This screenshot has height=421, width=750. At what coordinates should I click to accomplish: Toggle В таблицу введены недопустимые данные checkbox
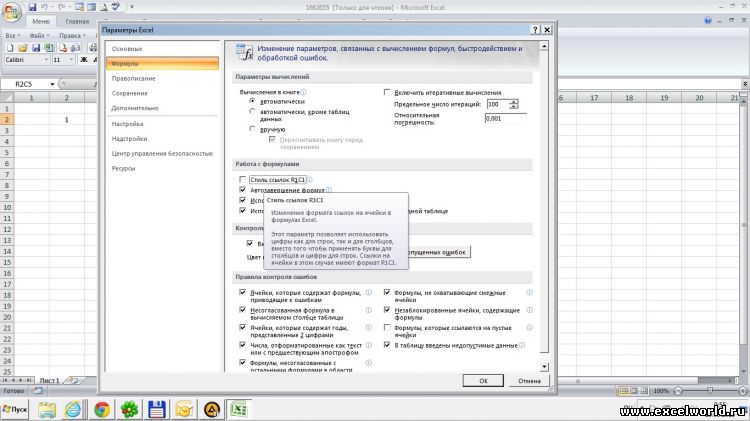click(387, 345)
